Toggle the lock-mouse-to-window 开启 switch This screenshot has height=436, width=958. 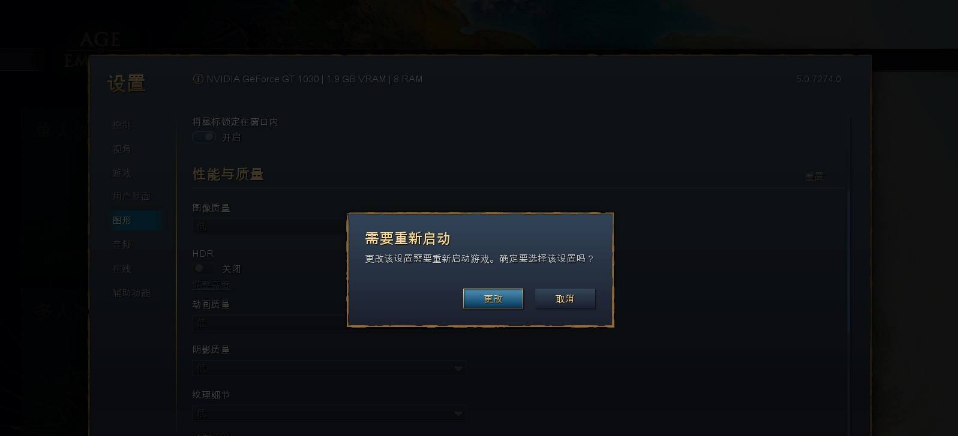[x=204, y=137]
